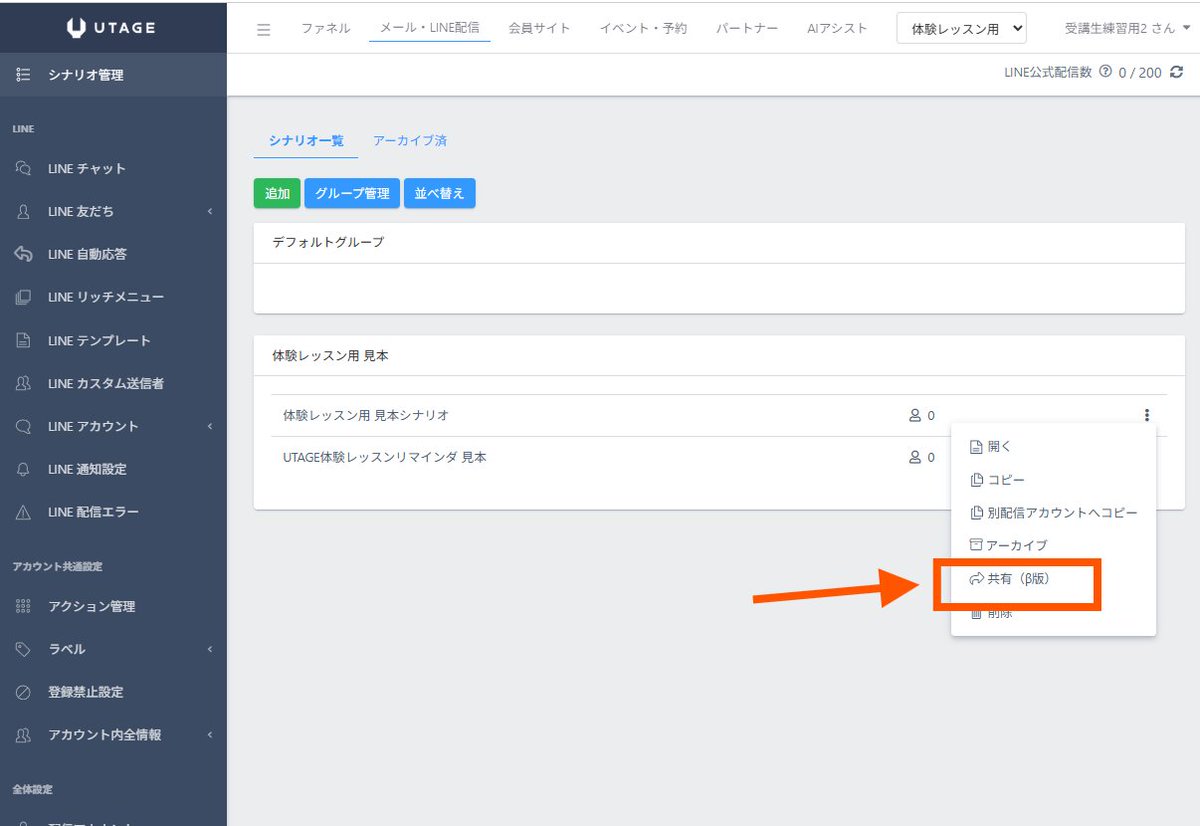
Task: Open the AIアシスト tab
Action: click(837, 28)
